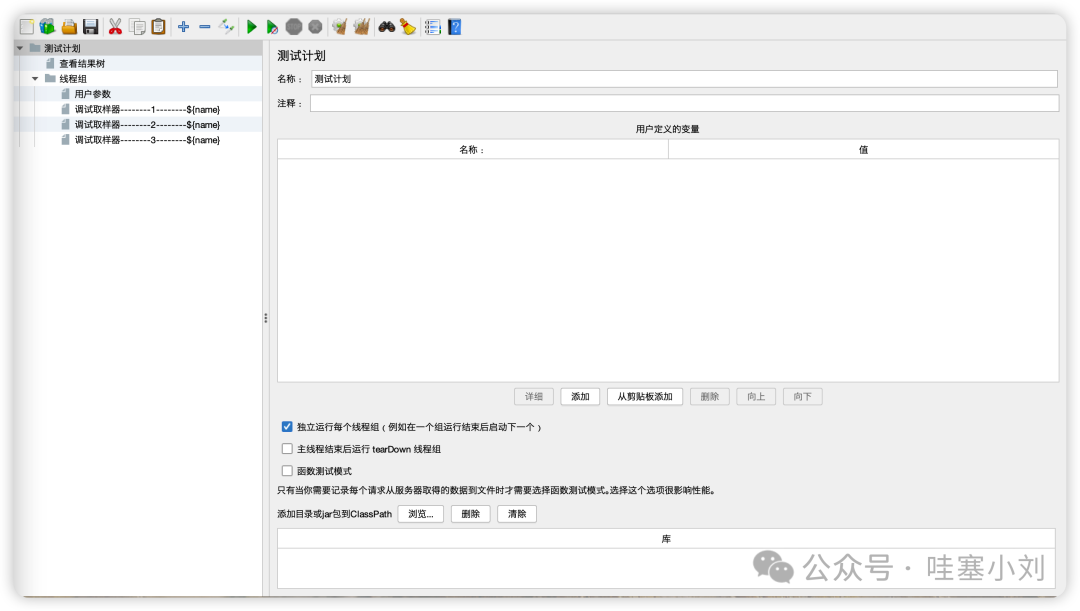
Task: Select 调试取样器--------1 tree item
Action: click(x=147, y=110)
